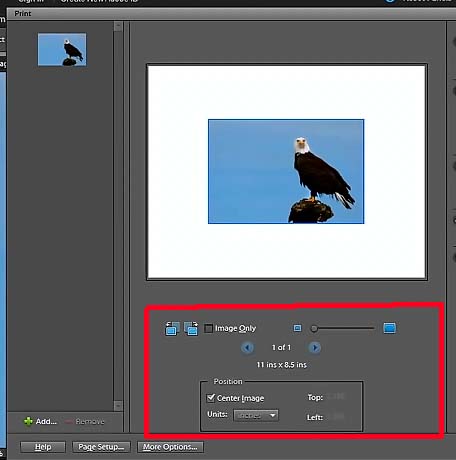Open Page Setup dialog
456x460 pixels.
coord(101,447)
